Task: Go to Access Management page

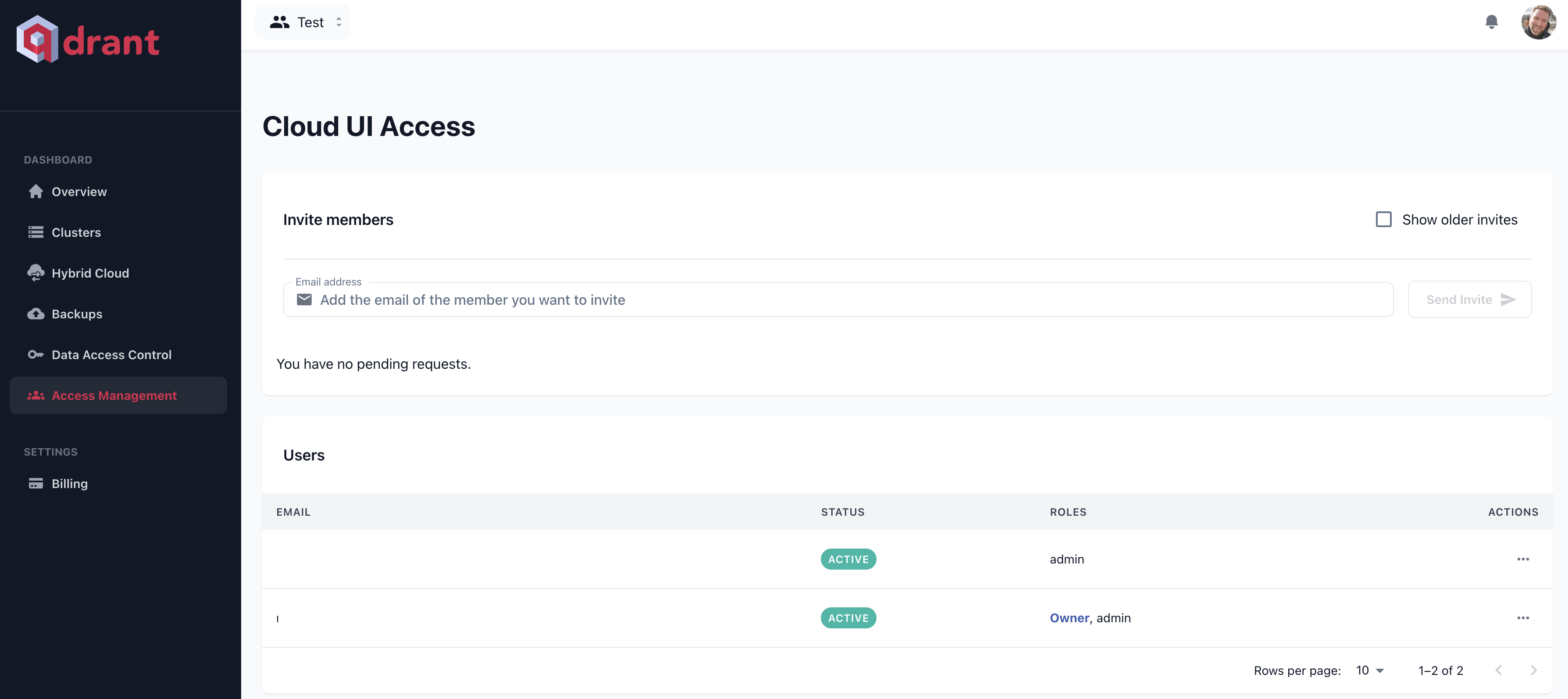Action: click(114, 396)
